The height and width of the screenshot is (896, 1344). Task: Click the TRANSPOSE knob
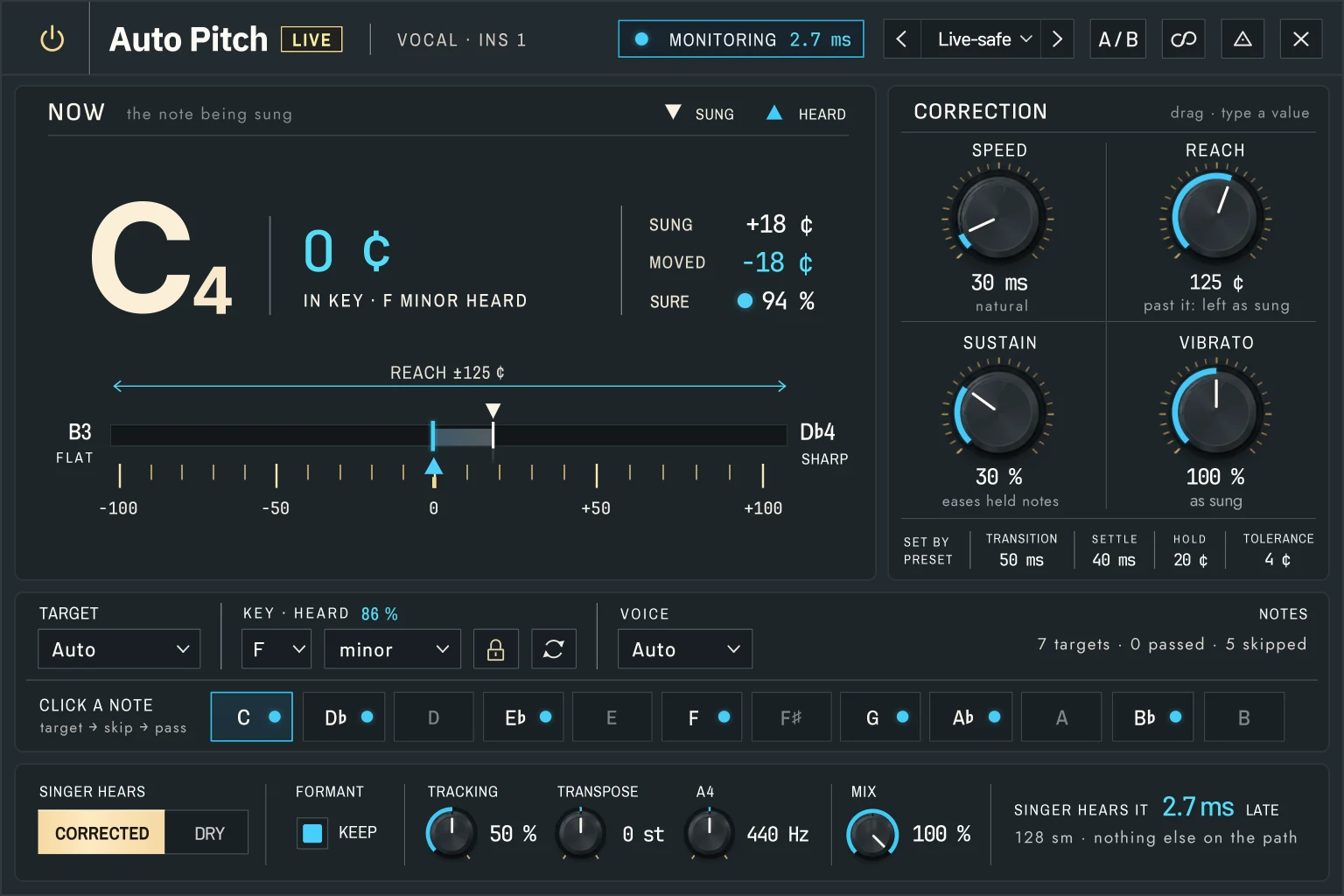pos(580,832)
